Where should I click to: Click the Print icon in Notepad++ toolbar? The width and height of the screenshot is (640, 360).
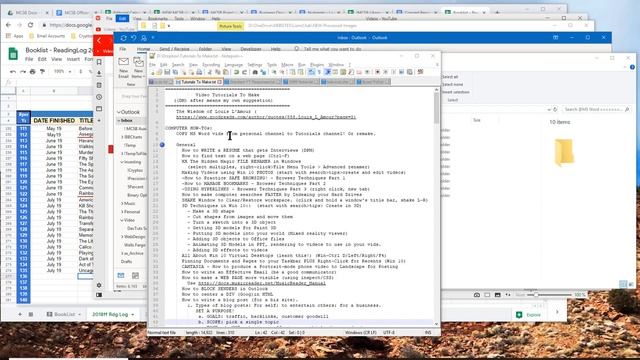(199, 72)
